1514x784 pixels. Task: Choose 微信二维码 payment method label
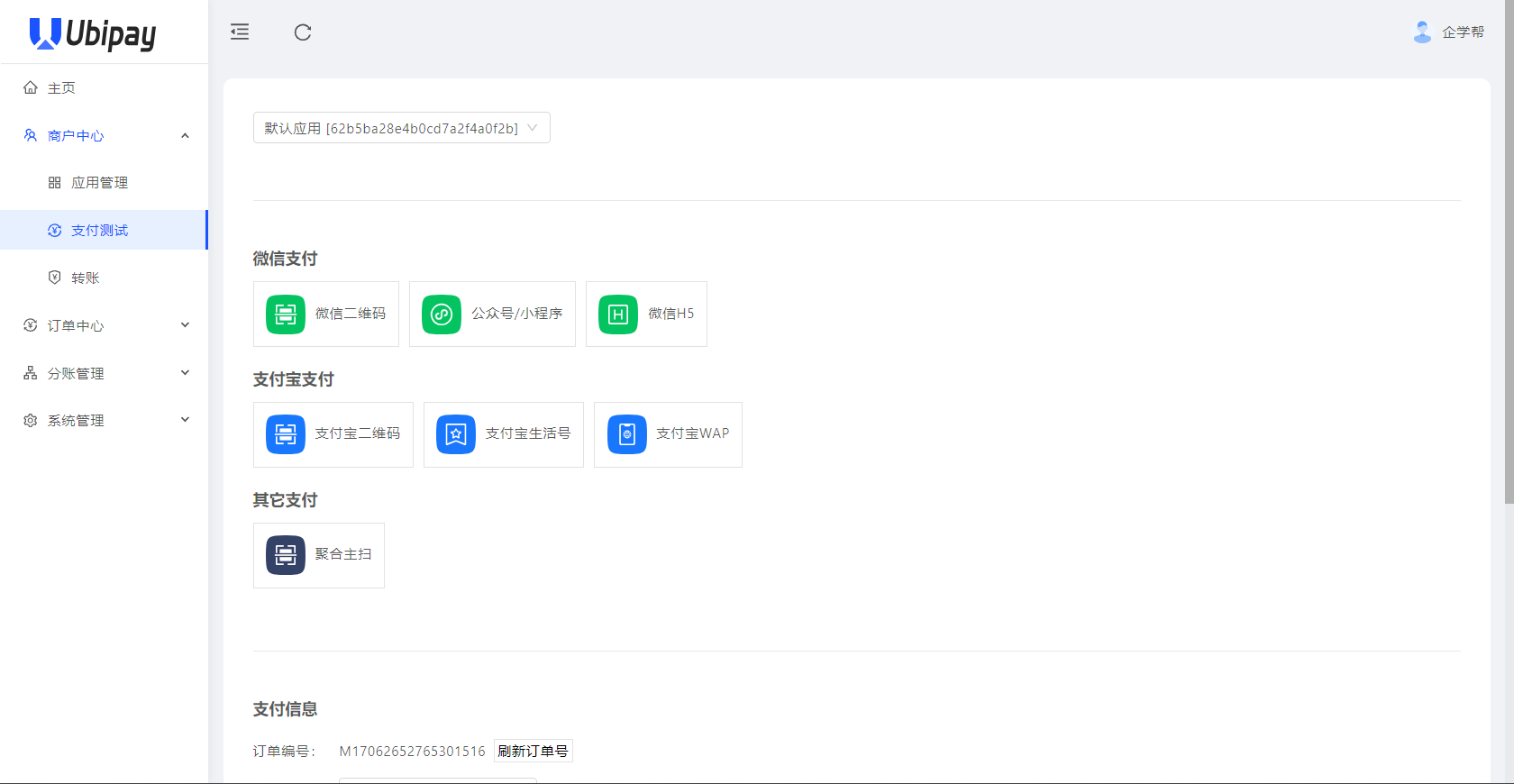(351, 314)
